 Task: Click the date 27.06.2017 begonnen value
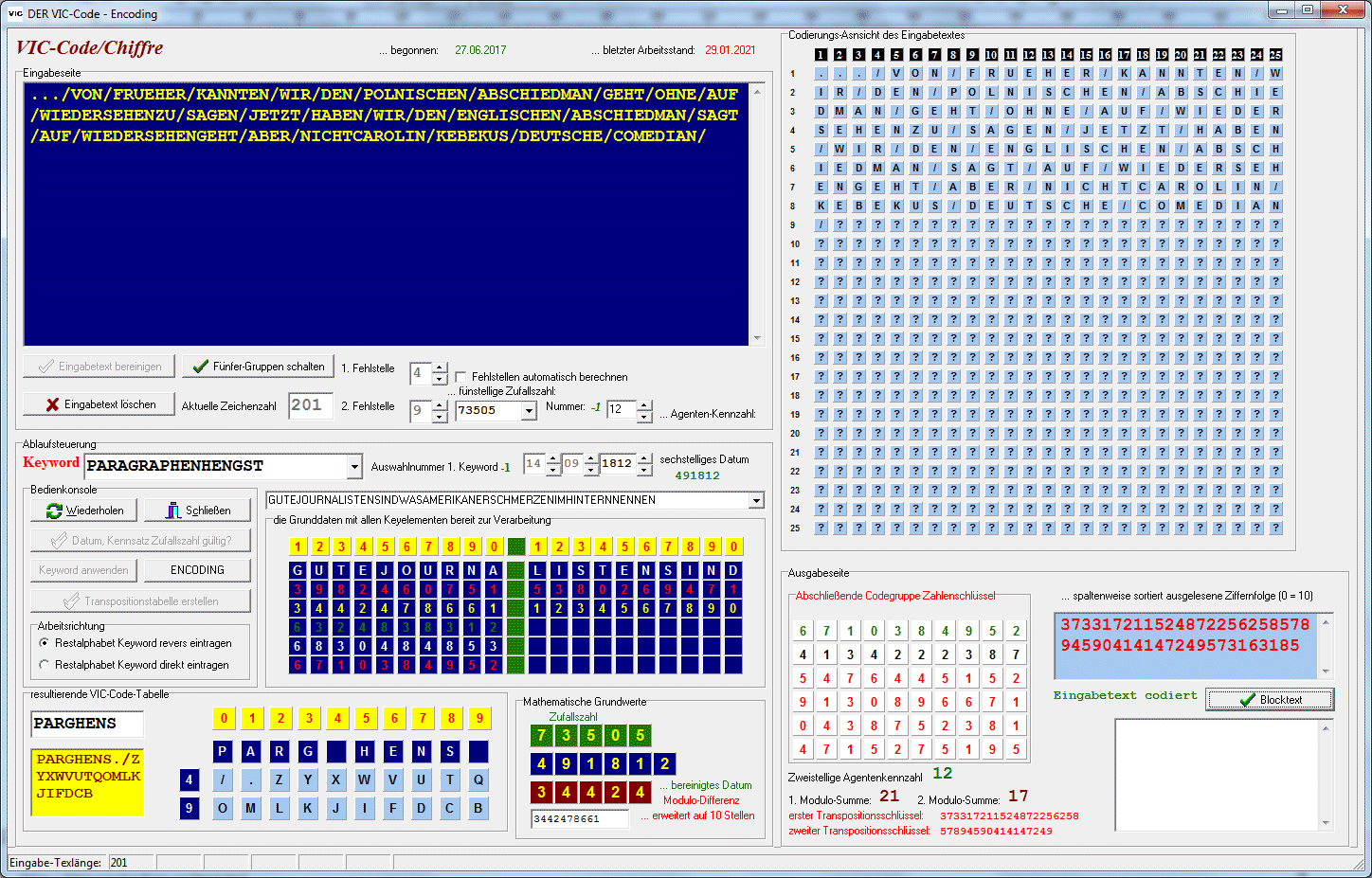tap(480, 50)
